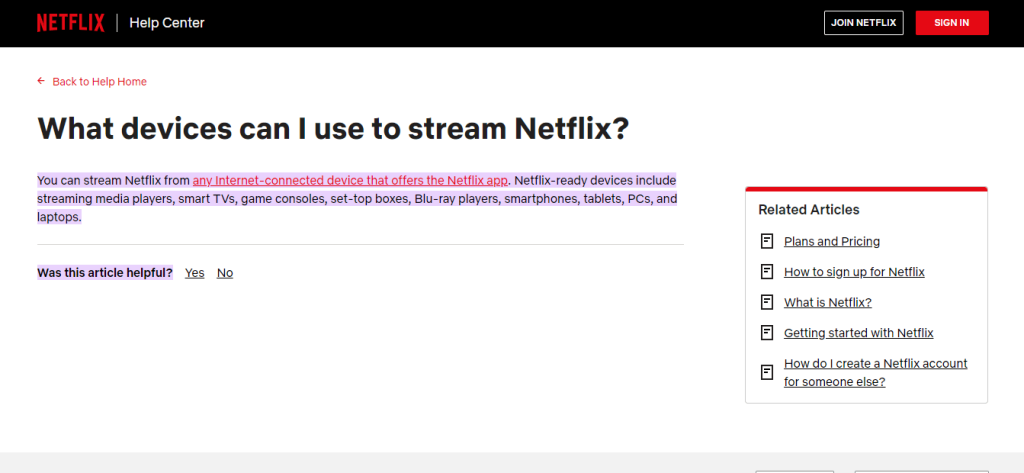Click the red SIGN IN button
The image size is (1024, 473).
coord(952,23)
